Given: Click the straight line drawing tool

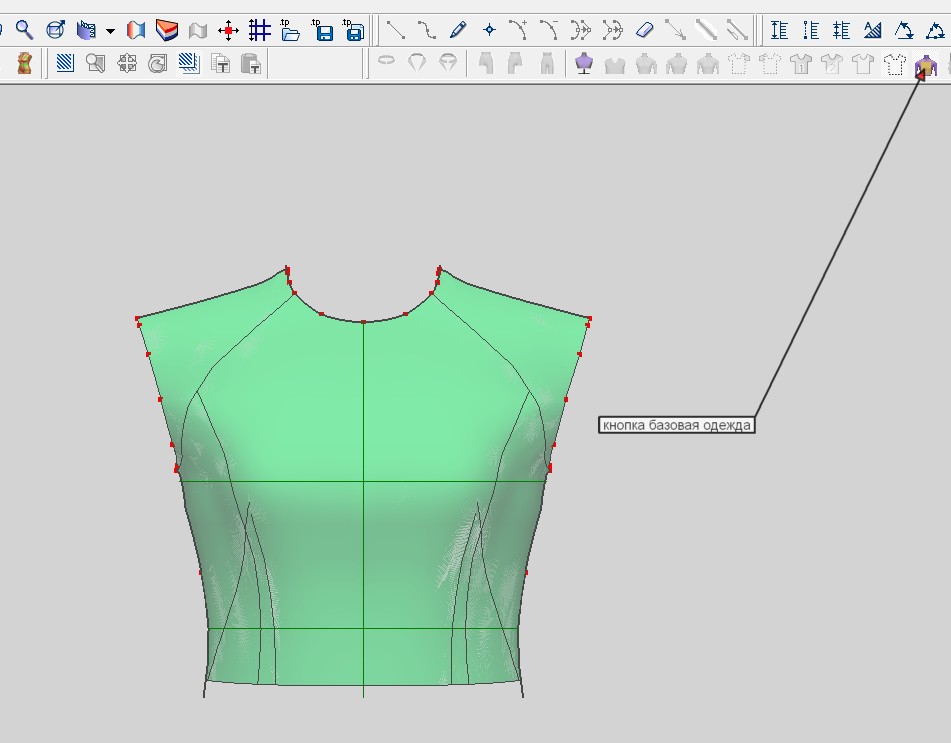Looking at the screenshot, I should (x=396, y=30).
